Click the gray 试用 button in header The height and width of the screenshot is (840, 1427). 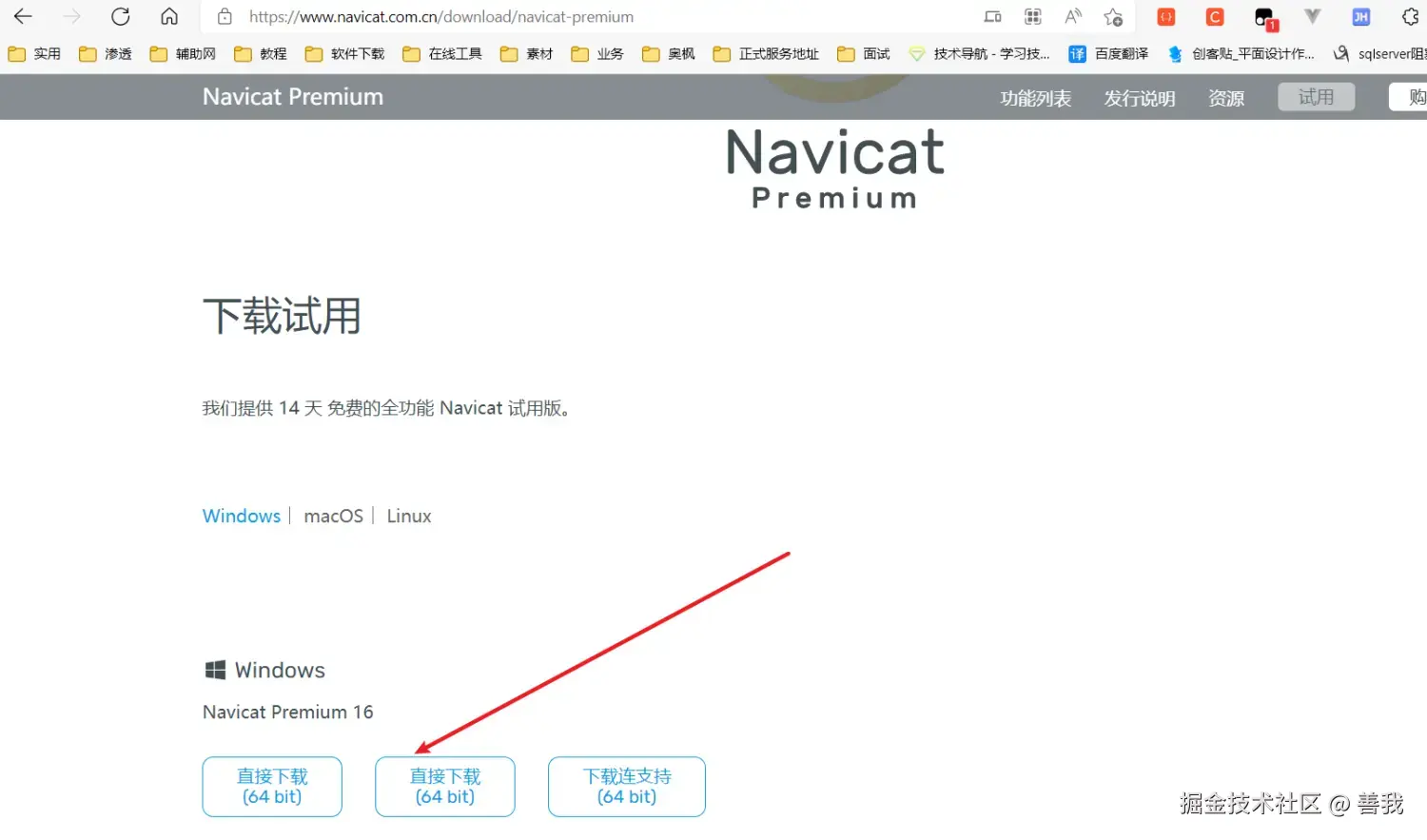(1317, 97)
